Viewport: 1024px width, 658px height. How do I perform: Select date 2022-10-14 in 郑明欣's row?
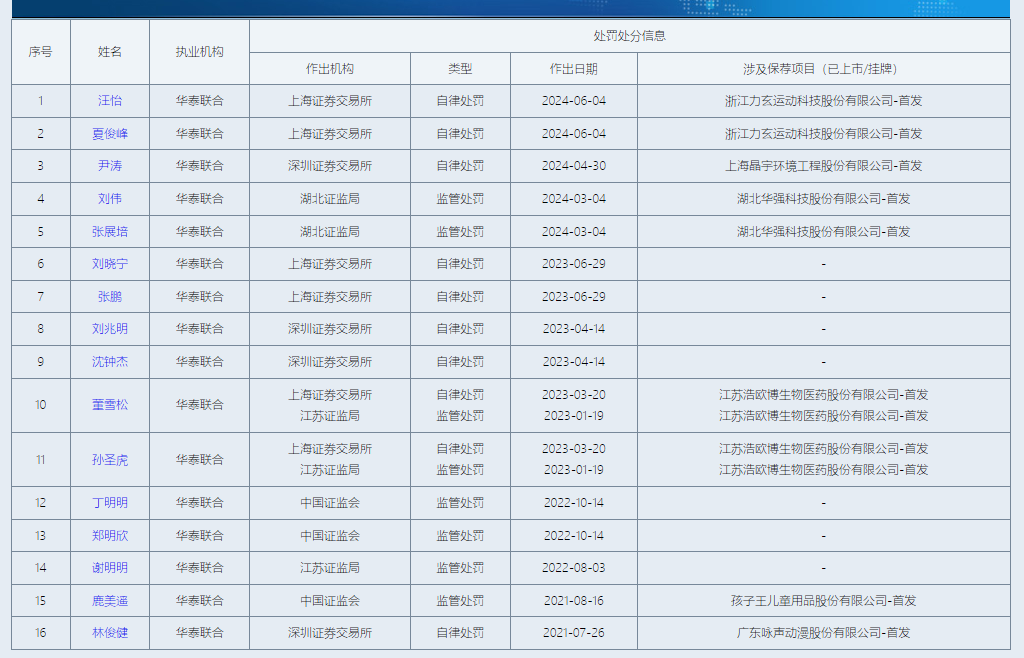pyautogui.click(x=573, y=535)
